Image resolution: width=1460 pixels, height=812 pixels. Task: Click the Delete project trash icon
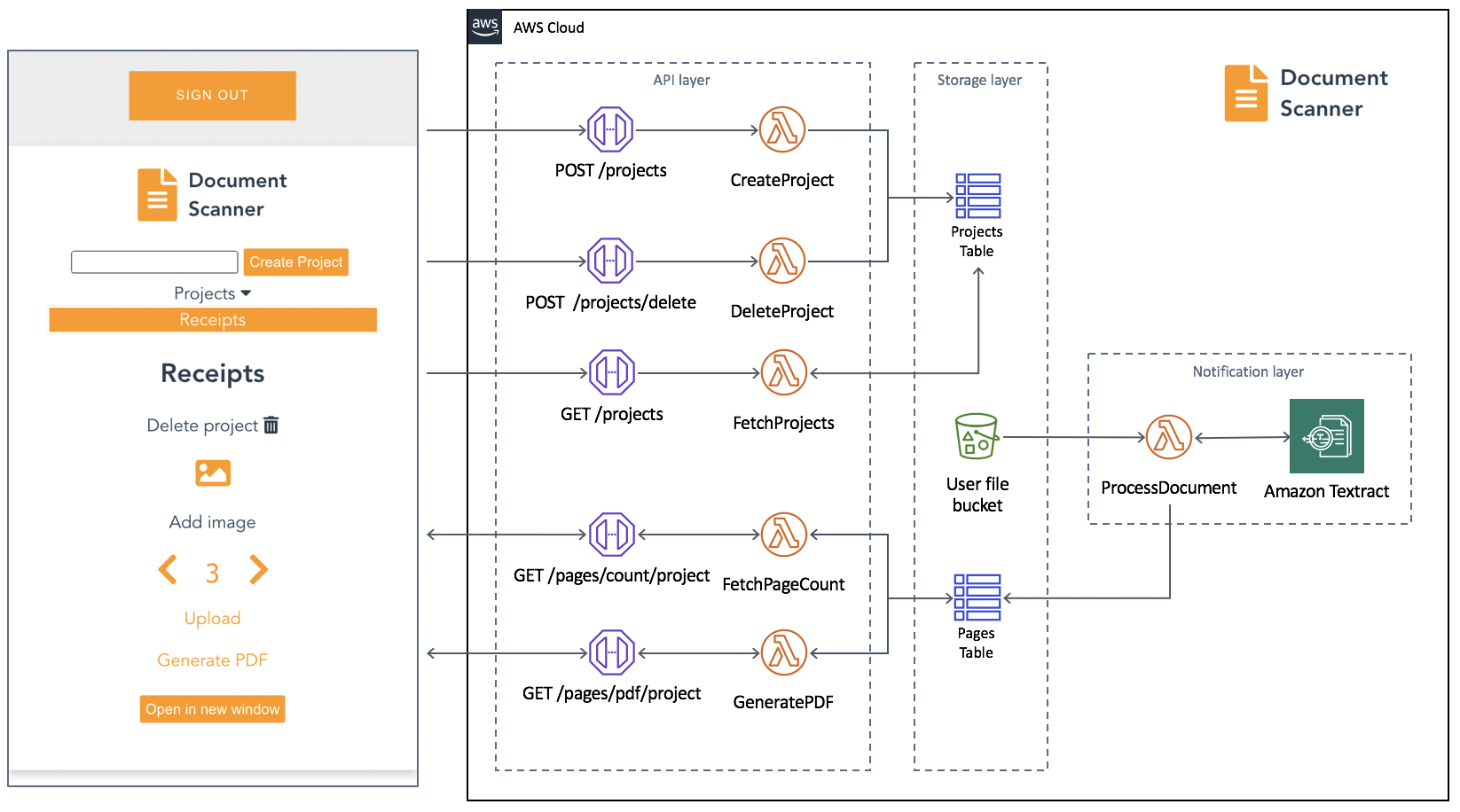tap(271, 426)
